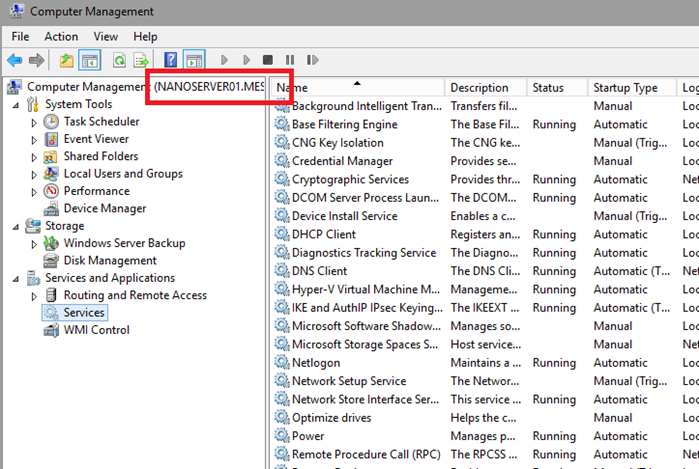Select Disk Management in the tree
Screen dimensions: 699x469
[110, 260]
